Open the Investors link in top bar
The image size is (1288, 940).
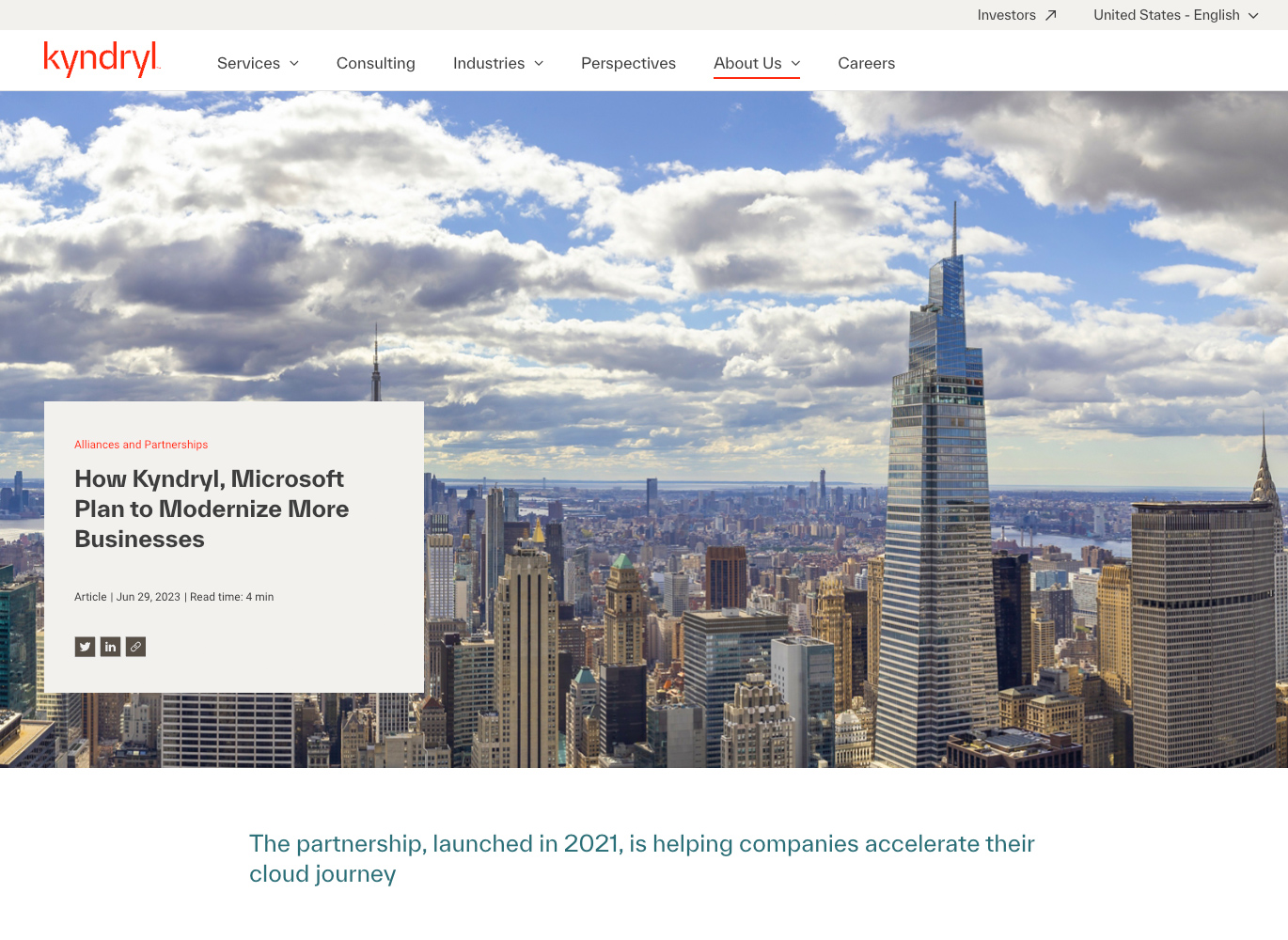point(1006,15)
